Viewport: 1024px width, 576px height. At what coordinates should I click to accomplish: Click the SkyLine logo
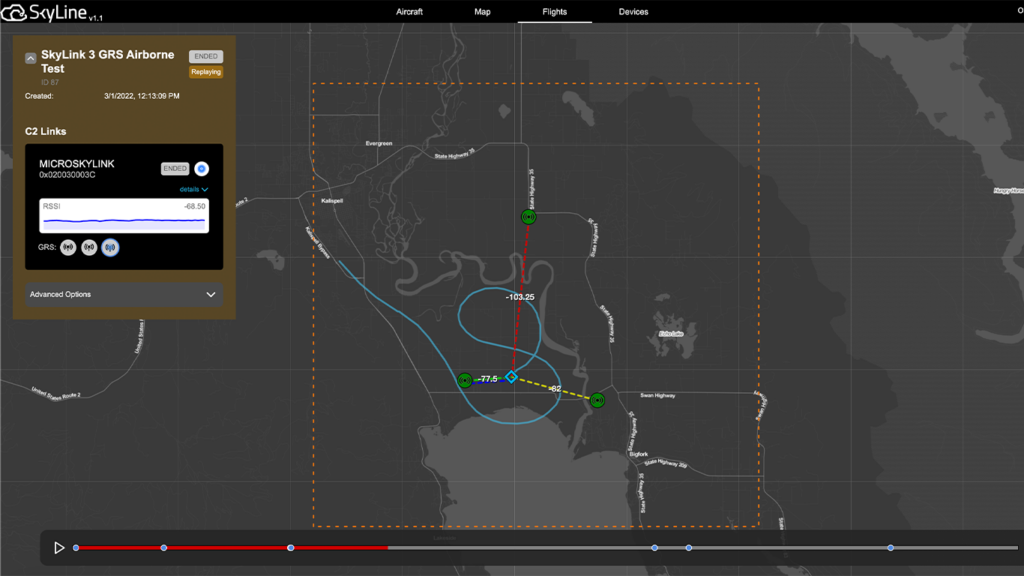[52, 12]
